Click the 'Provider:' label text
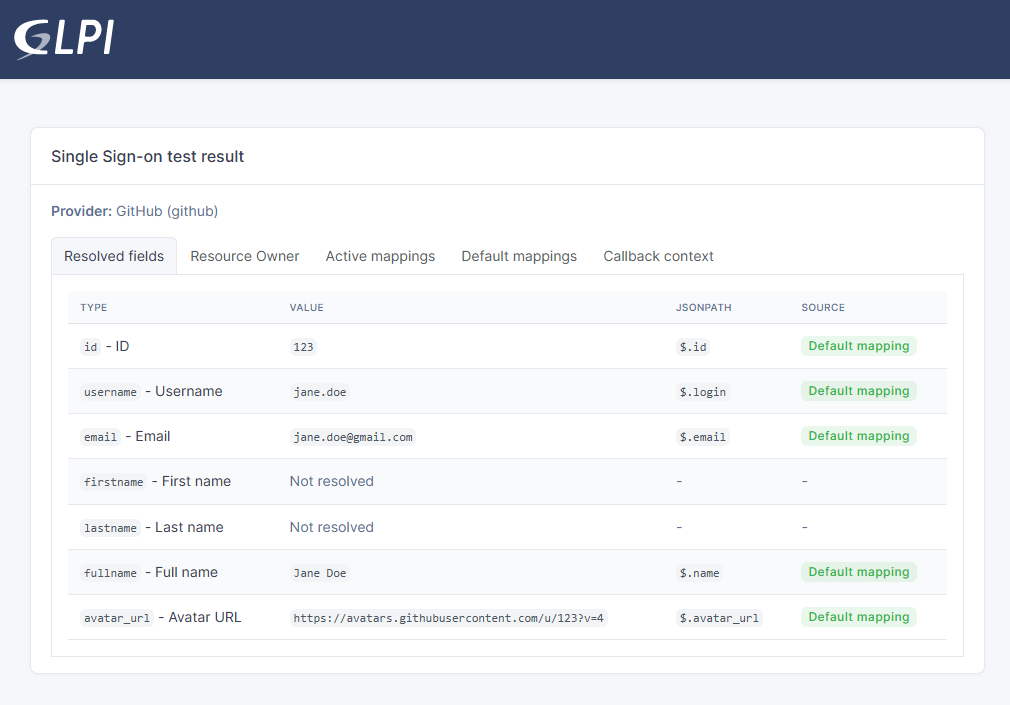The width and height of the screenshot is (1010, 705). point(82,211)
